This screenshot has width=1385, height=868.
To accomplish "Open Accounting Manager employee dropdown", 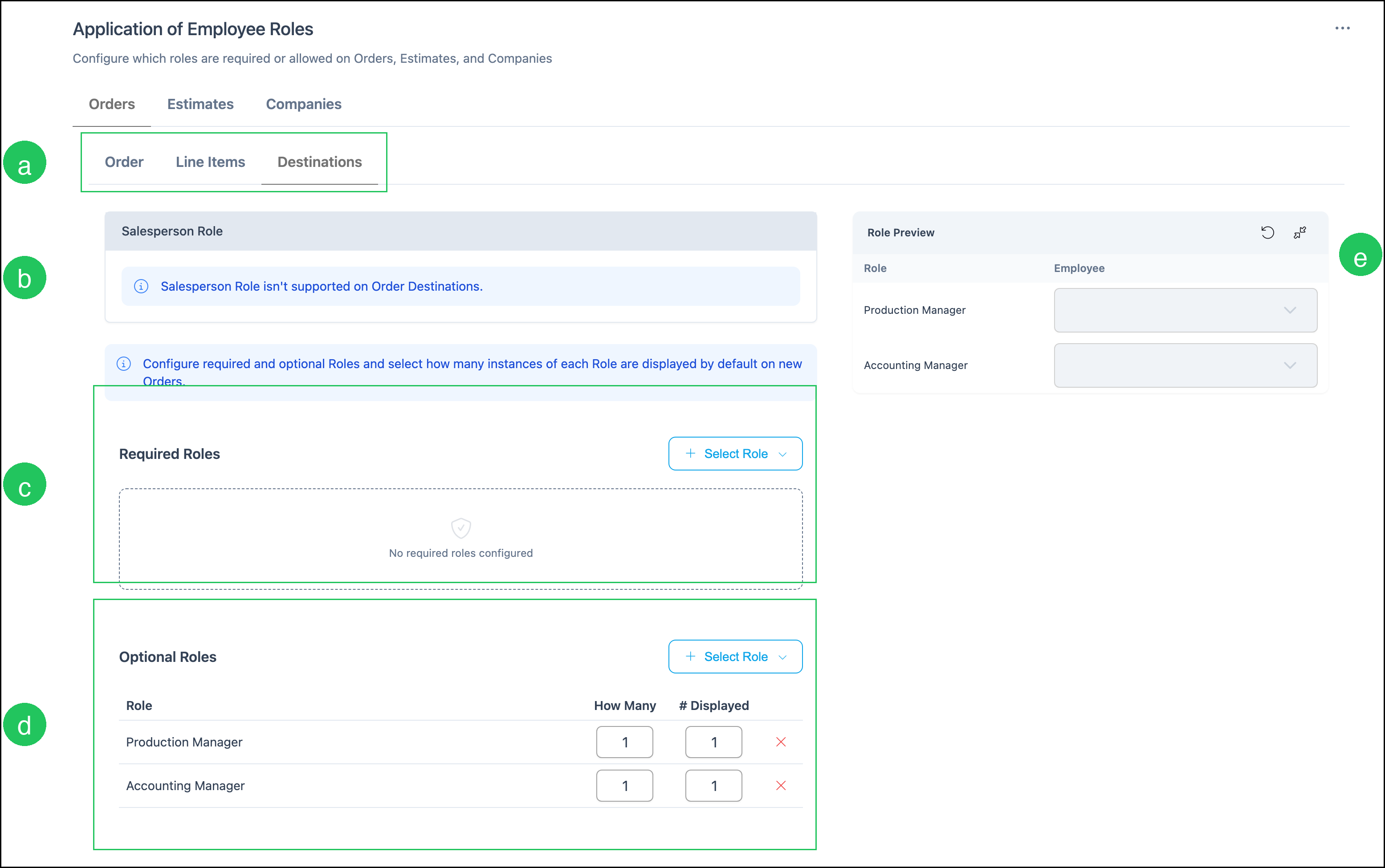I will click(x=1185, y=365).
